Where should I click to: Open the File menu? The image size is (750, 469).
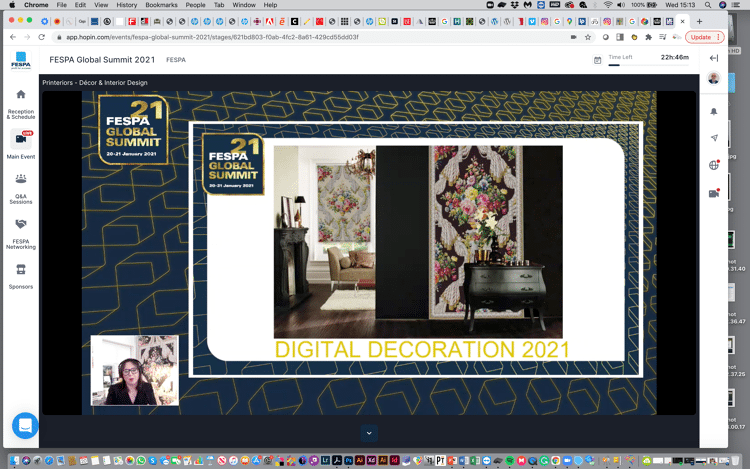[x=62, y=5]
